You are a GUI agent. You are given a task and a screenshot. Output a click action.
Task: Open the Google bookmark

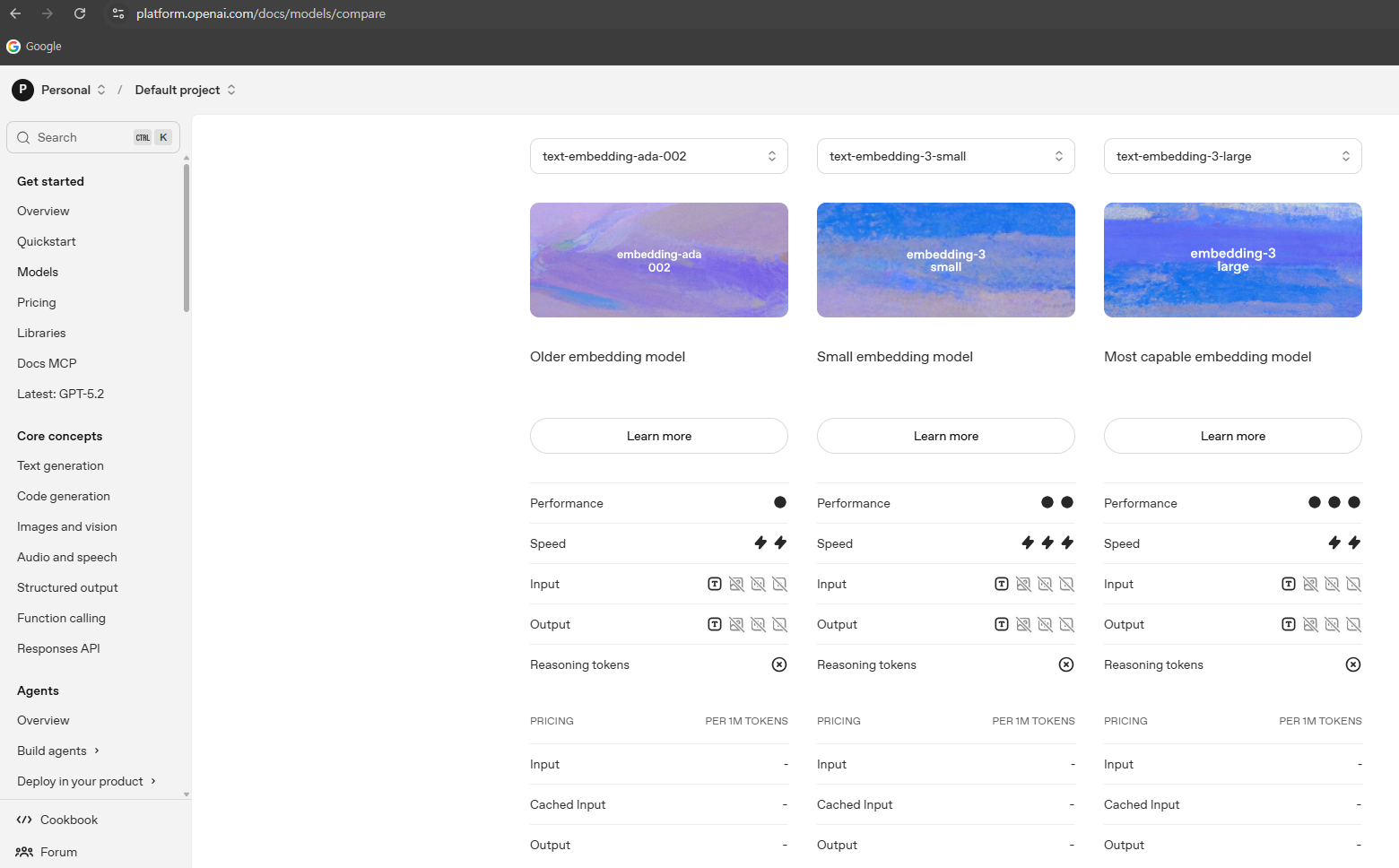[34, 47]
